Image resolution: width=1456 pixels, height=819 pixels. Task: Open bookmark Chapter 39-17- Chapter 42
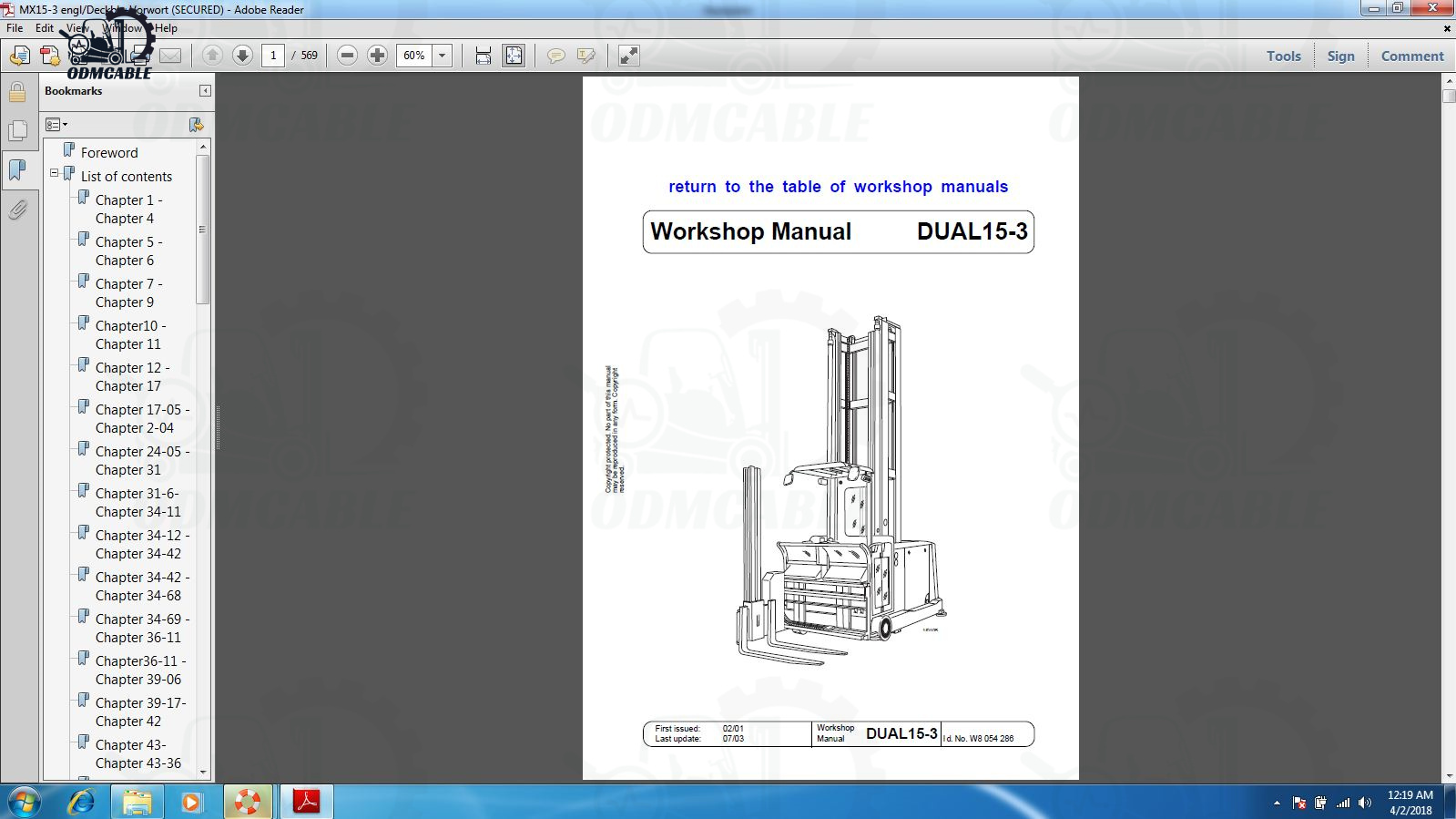[141, 712]
